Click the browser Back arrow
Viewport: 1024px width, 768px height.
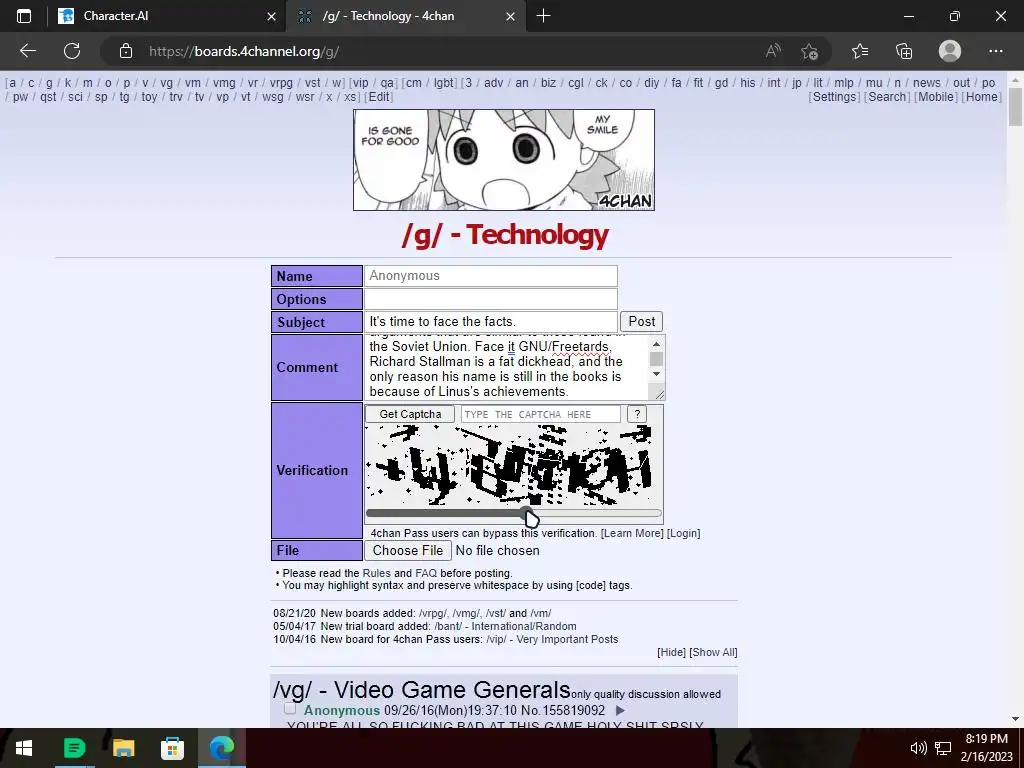pos(27,51)
